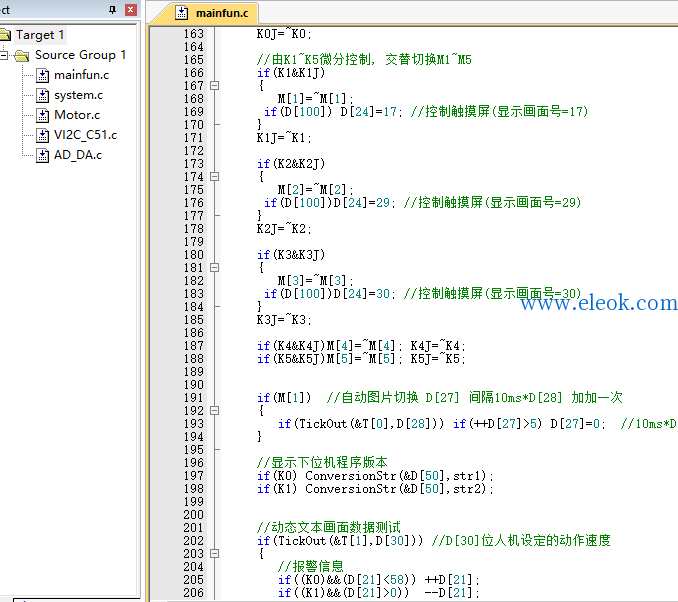Click the Motor.c file icon
The width and height of the screenshot is (678, 602).
[x=42, y=115]
